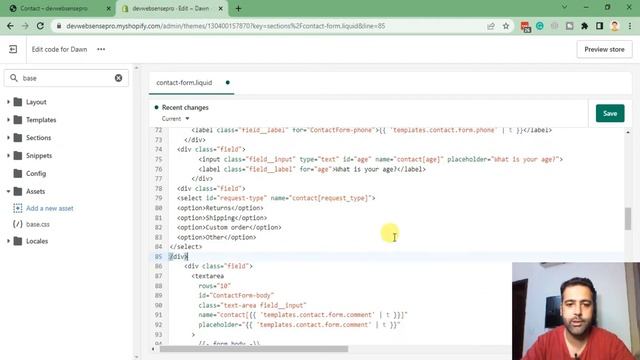Click the search magnifier icon

tap(14, 78)
